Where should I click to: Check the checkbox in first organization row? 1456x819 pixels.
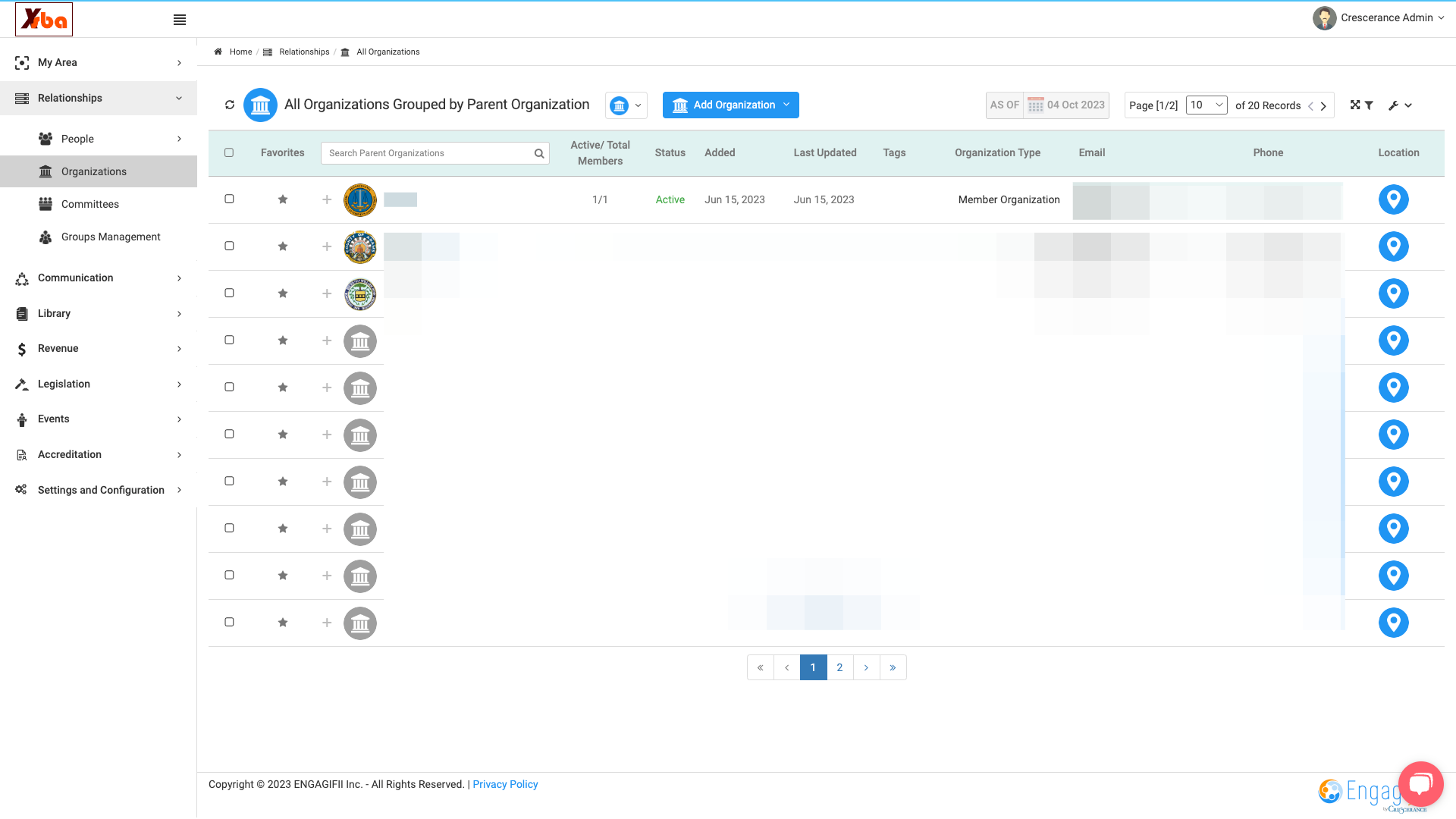229,199
